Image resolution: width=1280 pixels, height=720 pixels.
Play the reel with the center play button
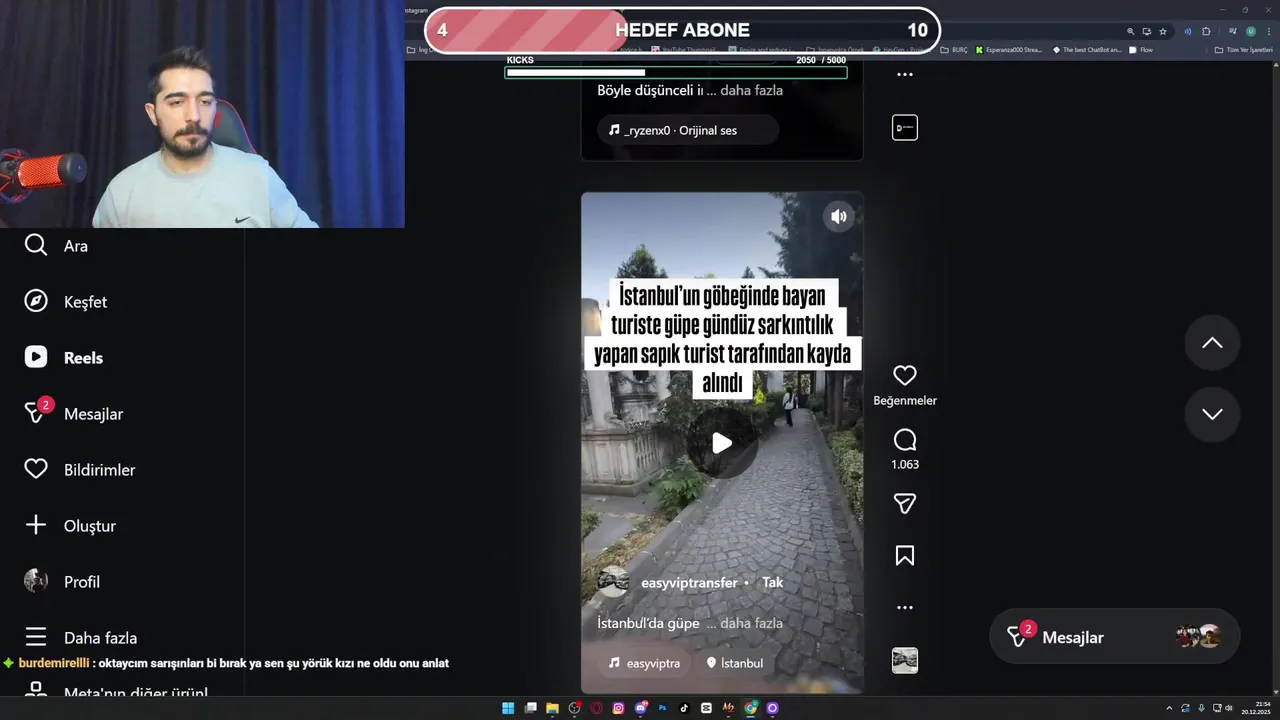pyautogui.click(x=722, y=443)
